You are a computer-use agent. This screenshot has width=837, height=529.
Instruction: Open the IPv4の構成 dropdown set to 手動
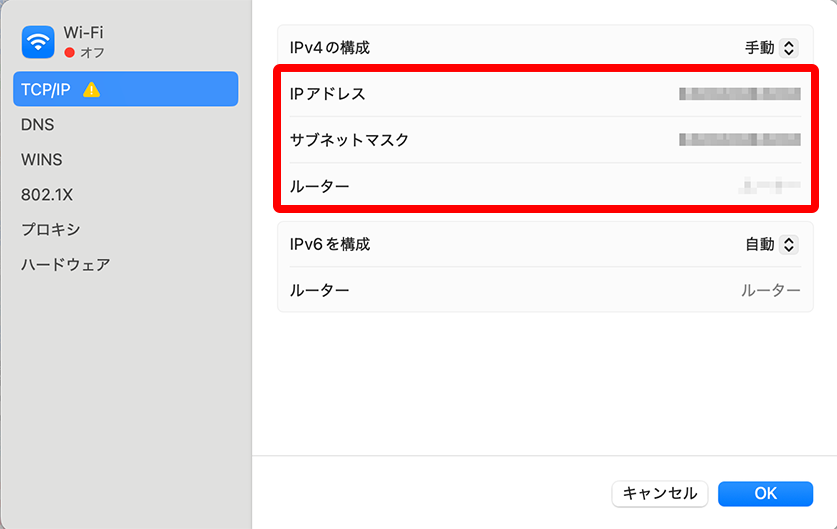coord(770,47)
